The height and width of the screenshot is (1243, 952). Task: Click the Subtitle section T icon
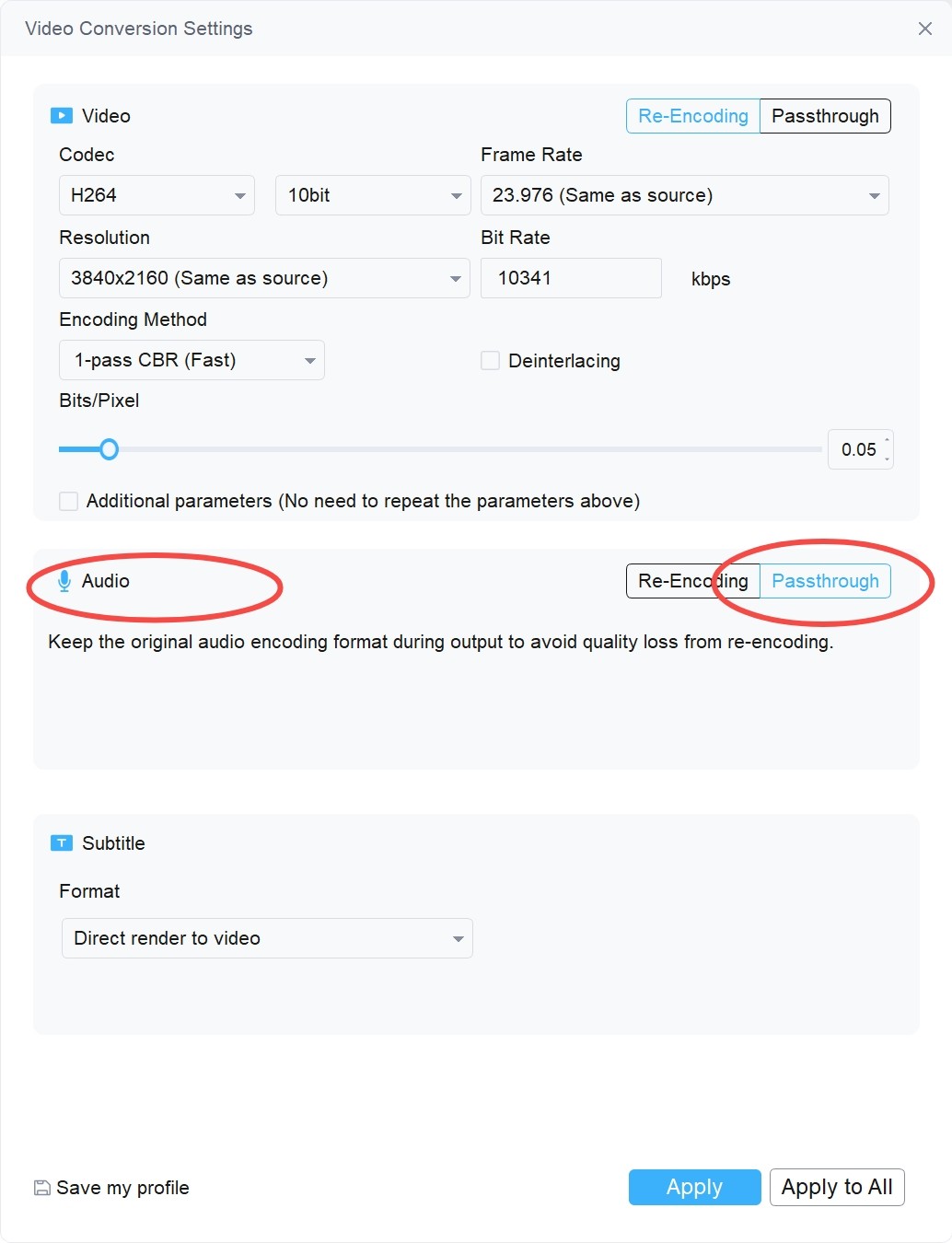coord(62,843)
